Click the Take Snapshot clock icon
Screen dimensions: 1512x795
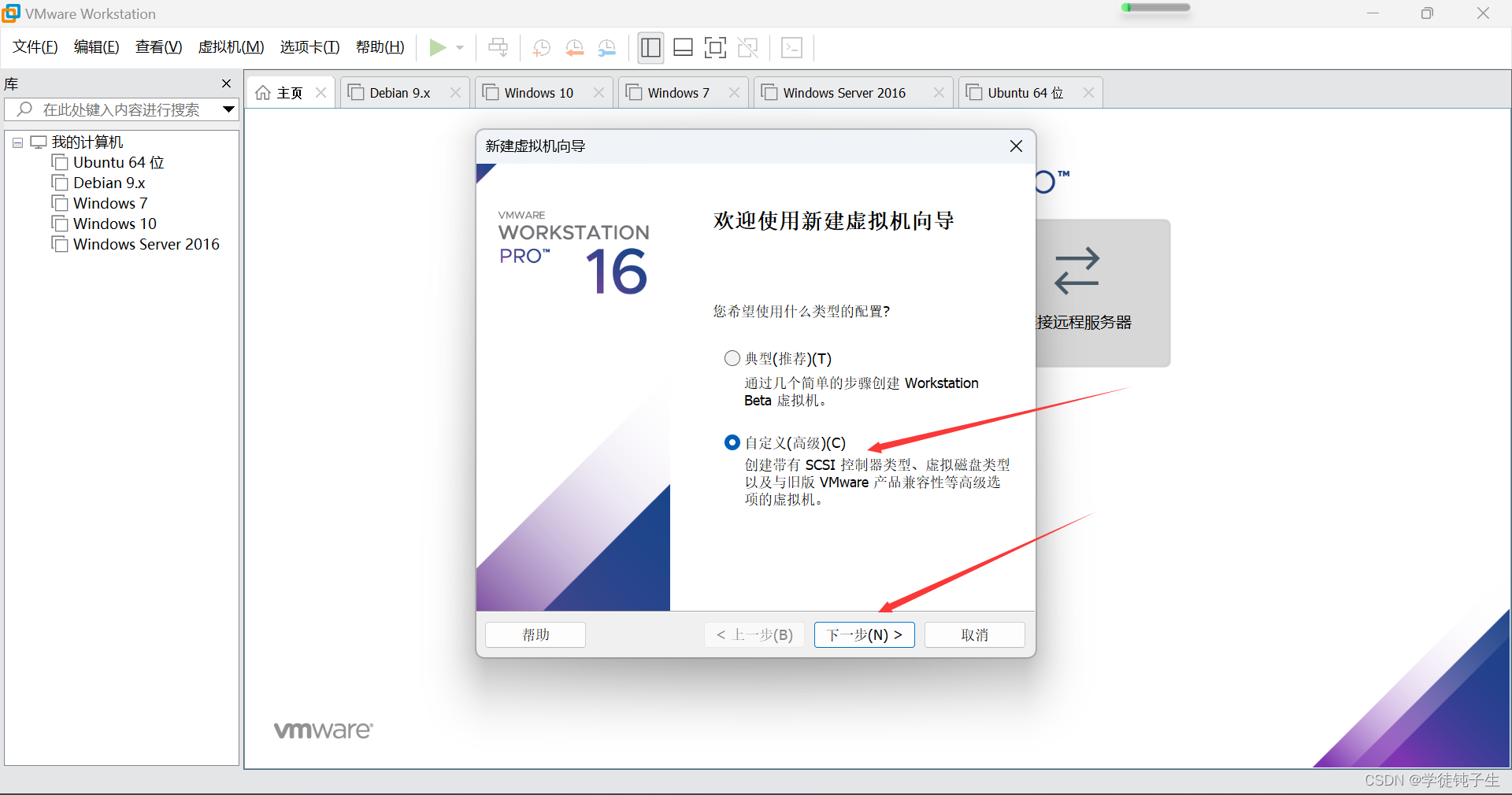click(x=541, y=48)
